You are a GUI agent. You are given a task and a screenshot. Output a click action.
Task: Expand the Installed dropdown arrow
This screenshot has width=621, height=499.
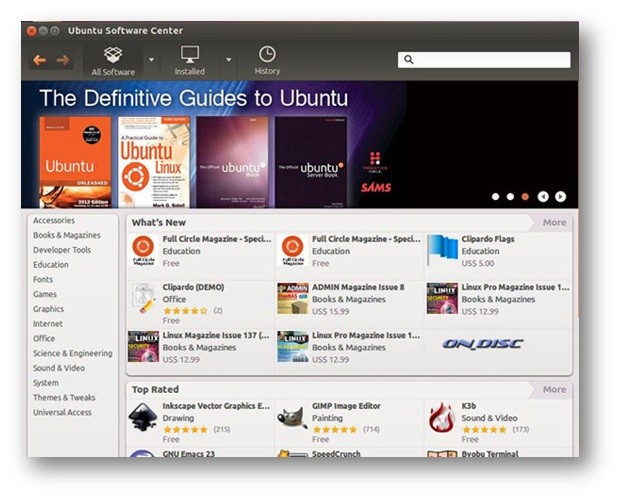pos(229,60)
